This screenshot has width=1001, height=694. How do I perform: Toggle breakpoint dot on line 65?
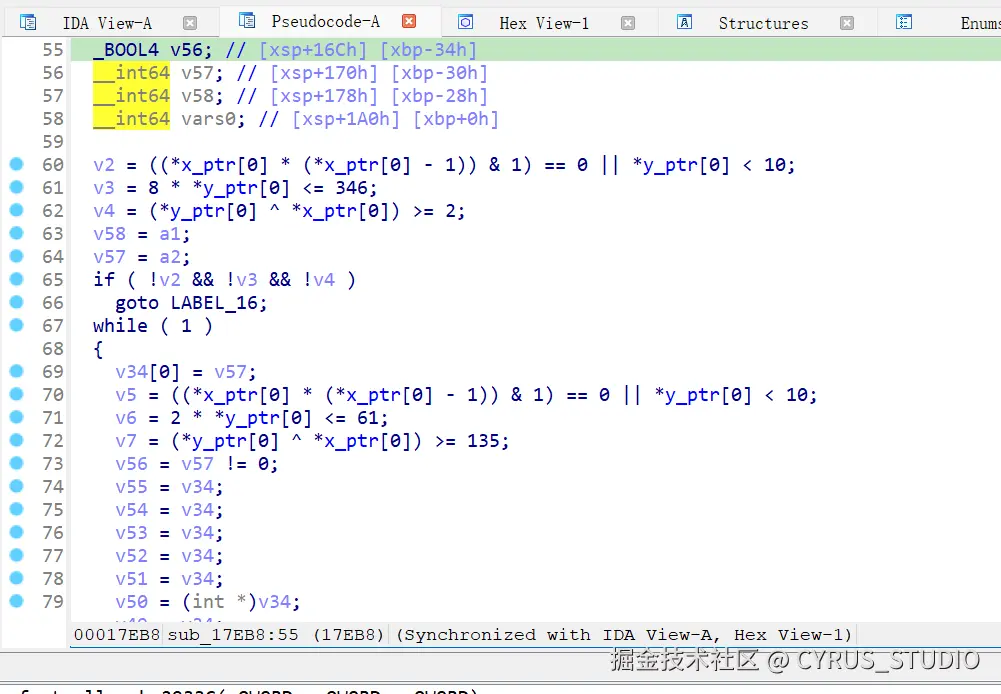click(x=17, y=279)
